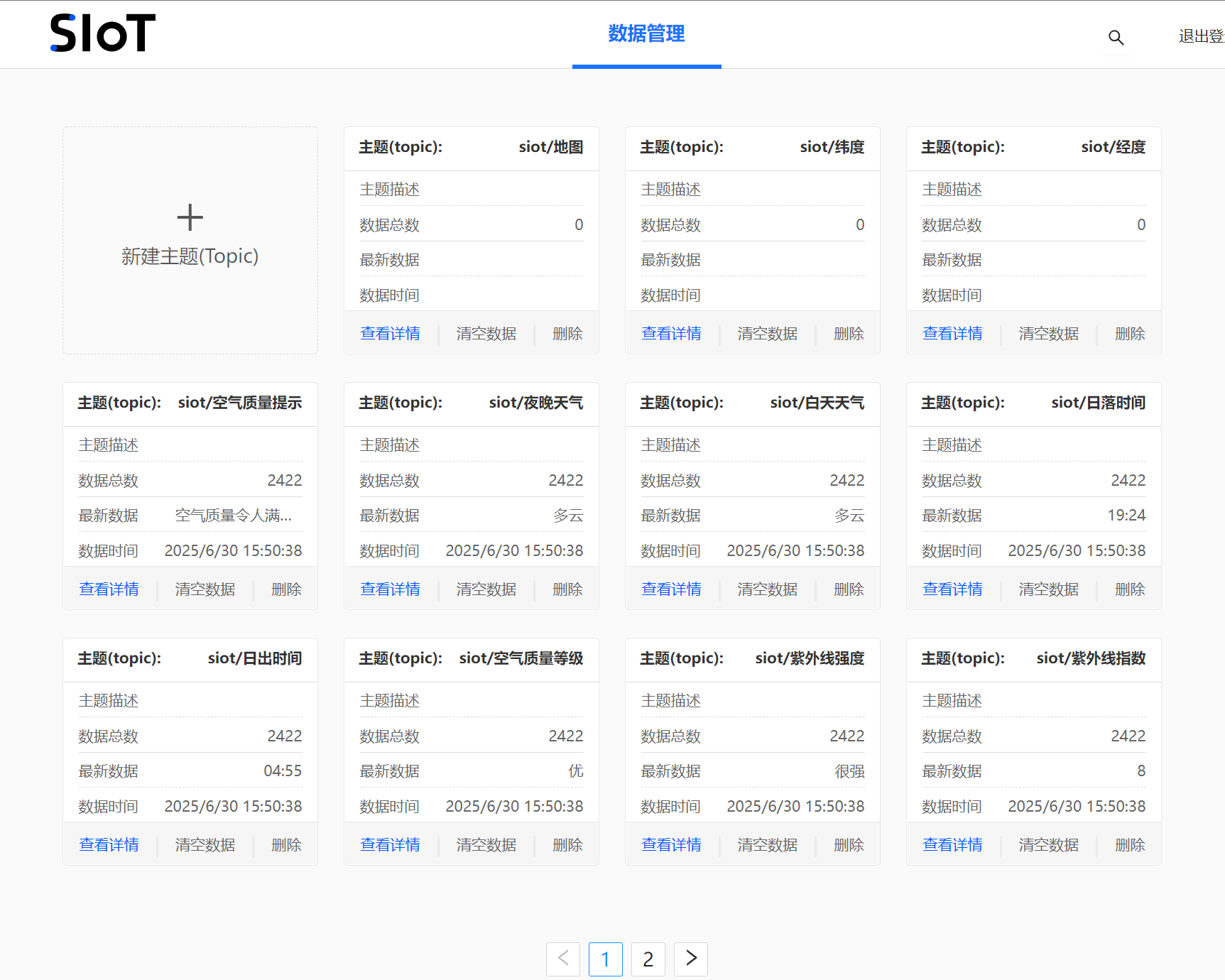Screen dimensions: 1225x980
Task: Delete the siot/紫外线指数 topic
Action: (x=1130, y=844)
